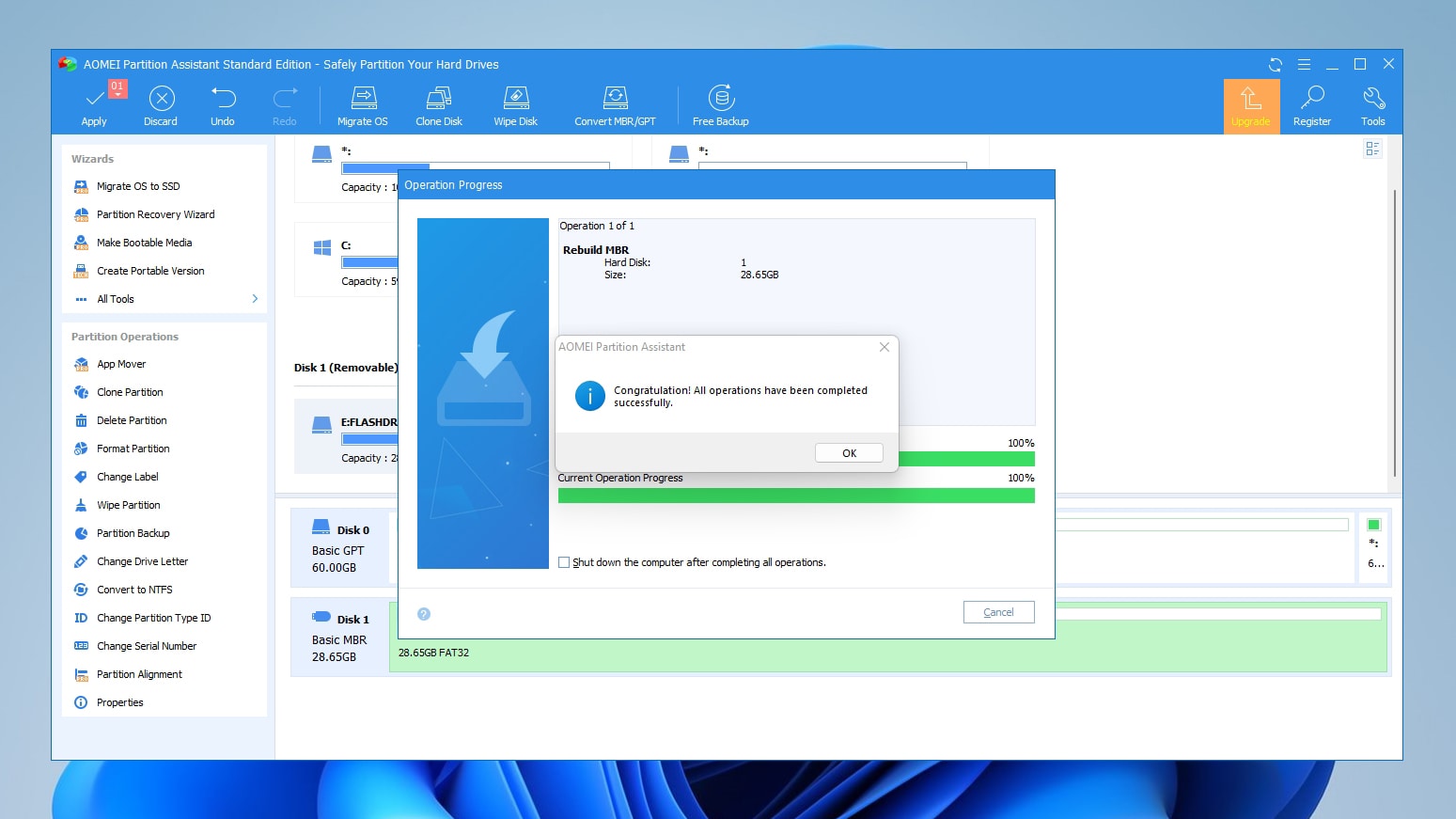1456x819 pixels.
Task: Open the Tools menu icon
Action: (1373, 105)
